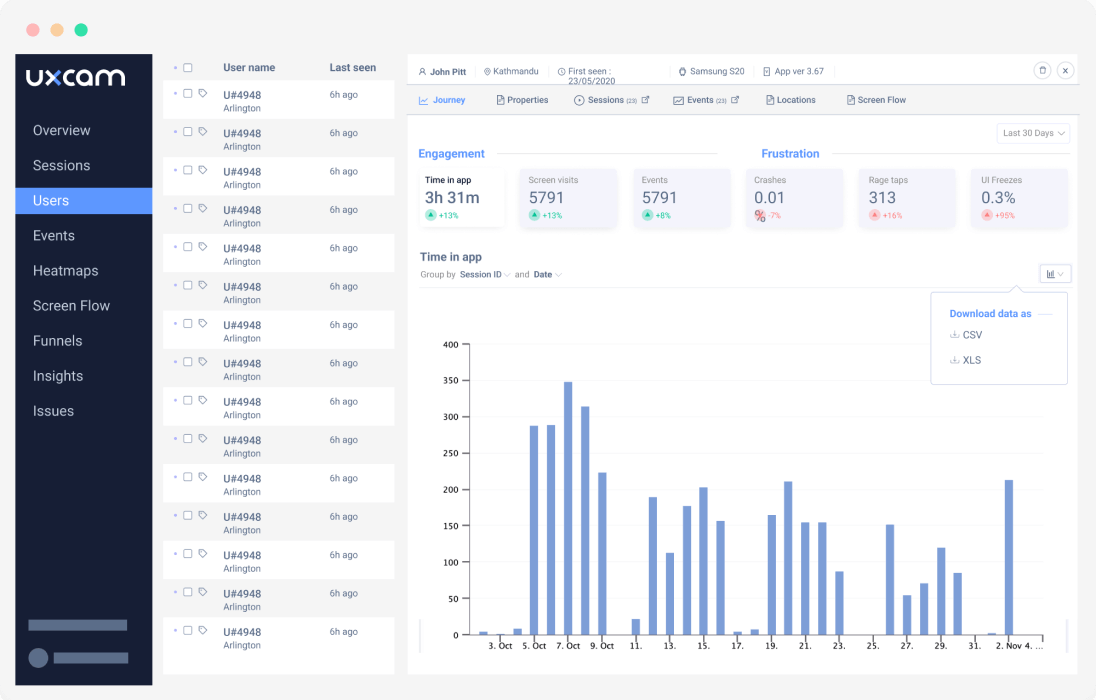The height and width of the screenshot is (700, 1096).
Task: Open the Last 30 Days dropdown
Action: click(x=1031, y=132)
